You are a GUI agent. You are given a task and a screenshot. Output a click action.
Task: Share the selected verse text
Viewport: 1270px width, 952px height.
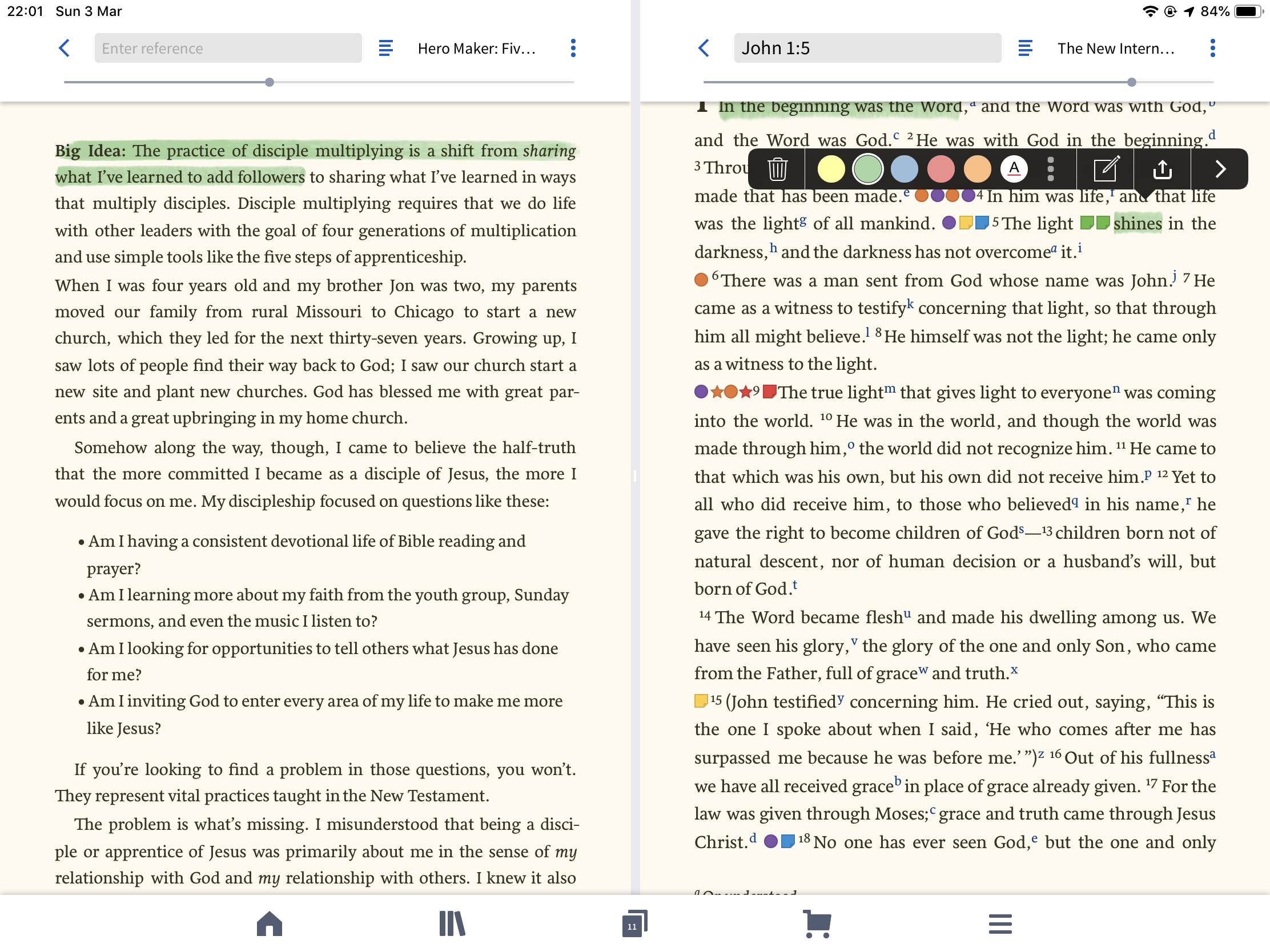pos(1162,170)
